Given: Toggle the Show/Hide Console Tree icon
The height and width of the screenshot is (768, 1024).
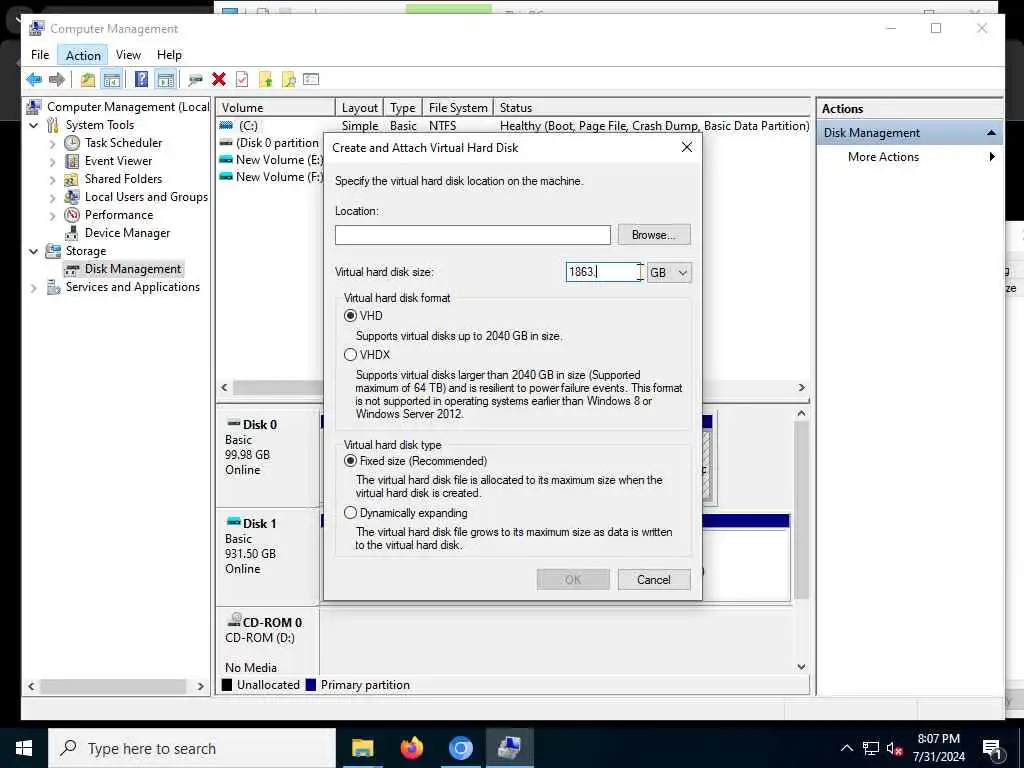Looking at the screenshot, I should [x=112, y=80].
